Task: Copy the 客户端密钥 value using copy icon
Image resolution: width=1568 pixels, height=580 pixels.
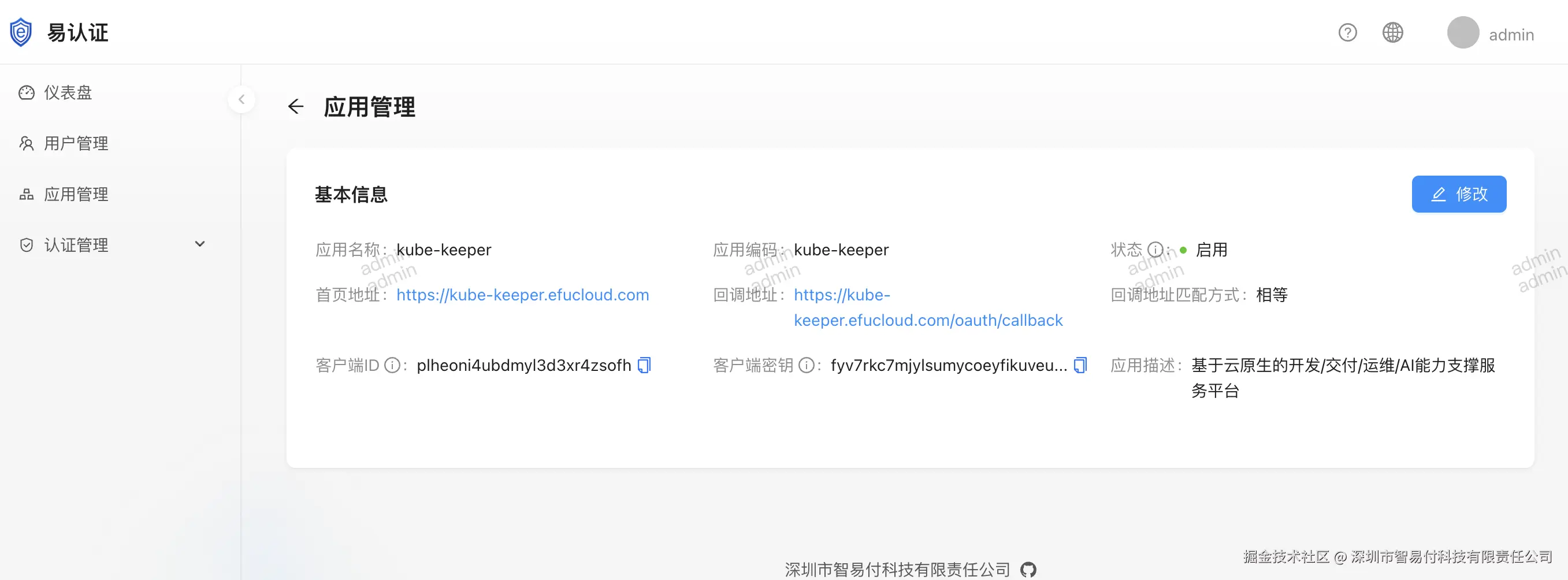Action: tap(1079, 365)
